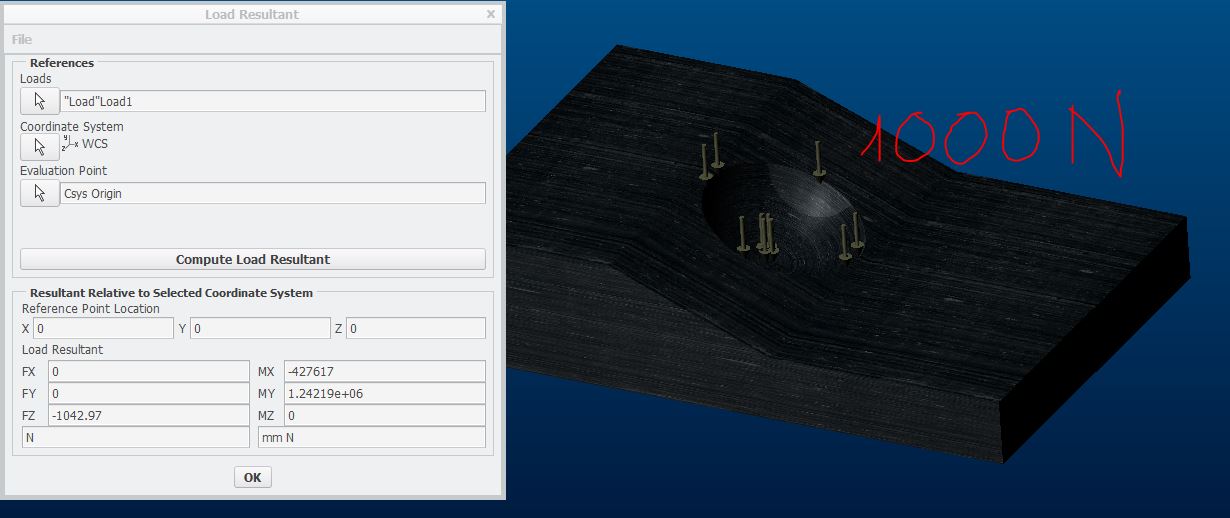Screen dimensions: 1230x518
Task: Click the OK button
Action: [252, 477]
